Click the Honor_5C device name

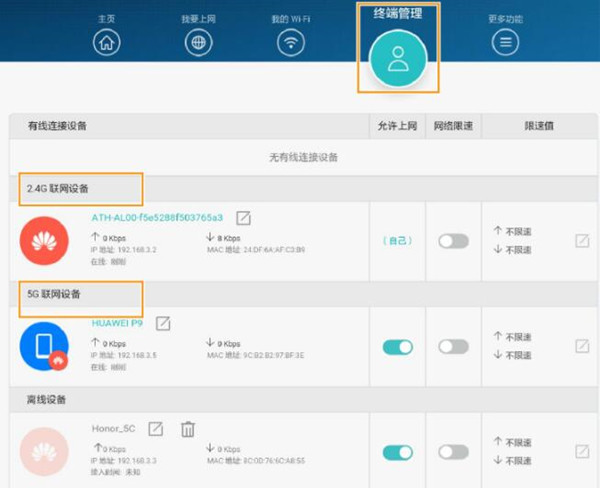tap(113, 428)
